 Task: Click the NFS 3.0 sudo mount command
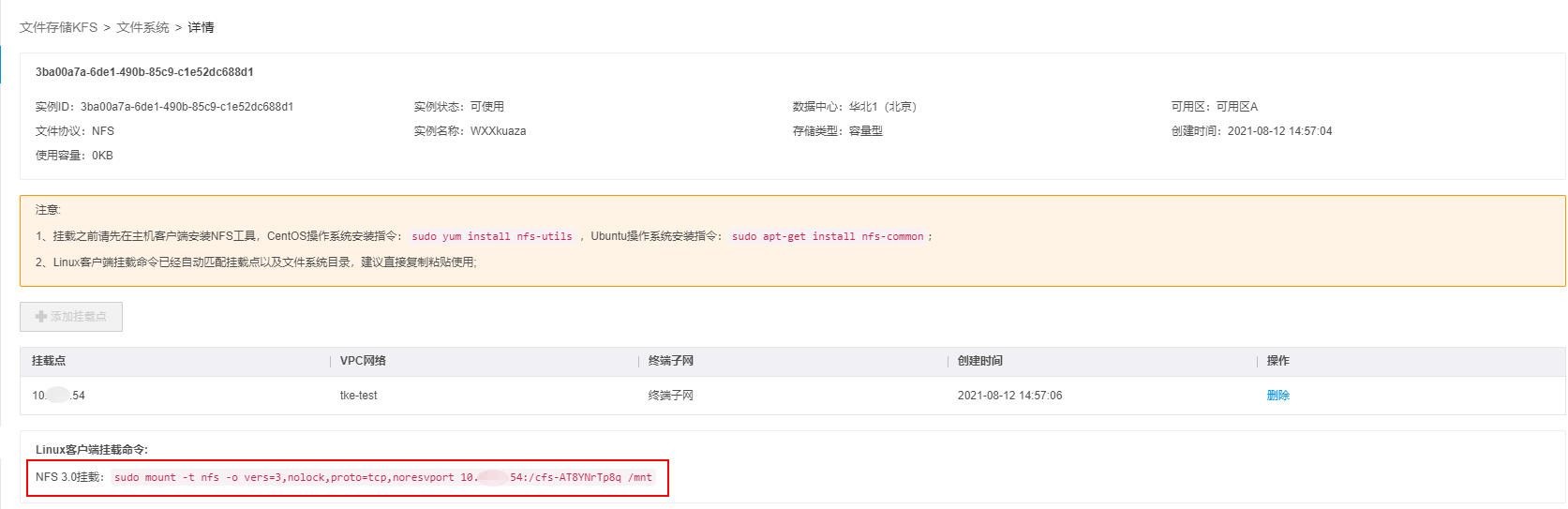[x=382, y=477]
